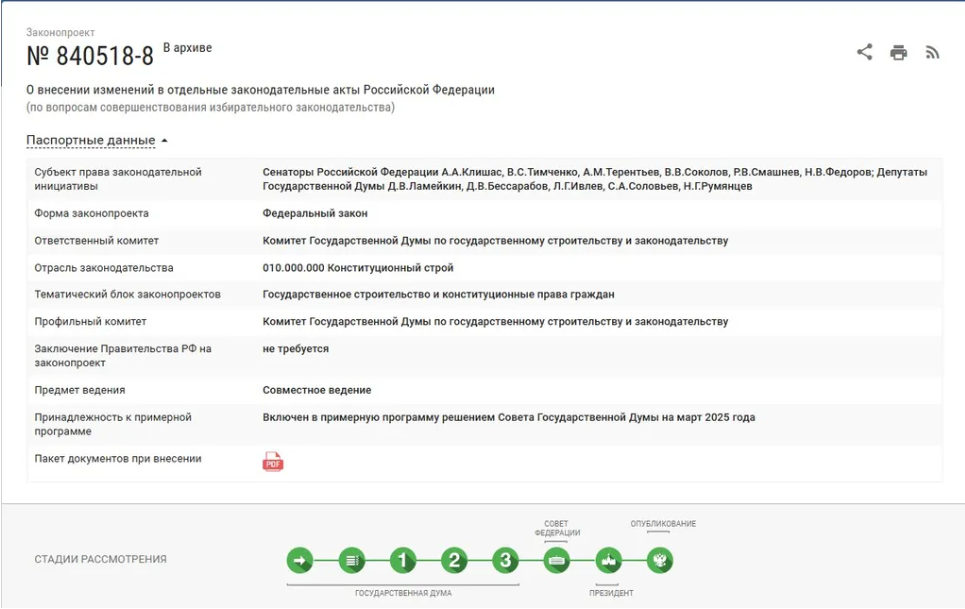Viewport: 965px width, 609px height.
Task: Select the Federation Council stage icon
Action: point(557,560)
